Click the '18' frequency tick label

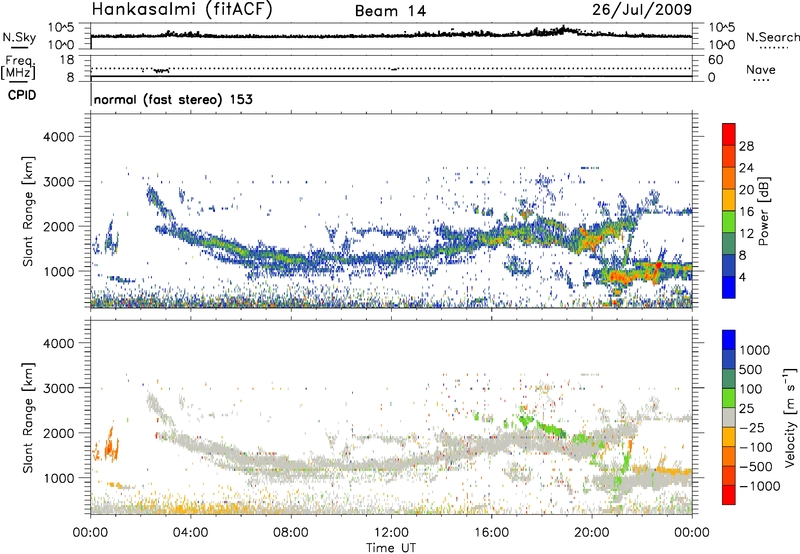(67, 60)
